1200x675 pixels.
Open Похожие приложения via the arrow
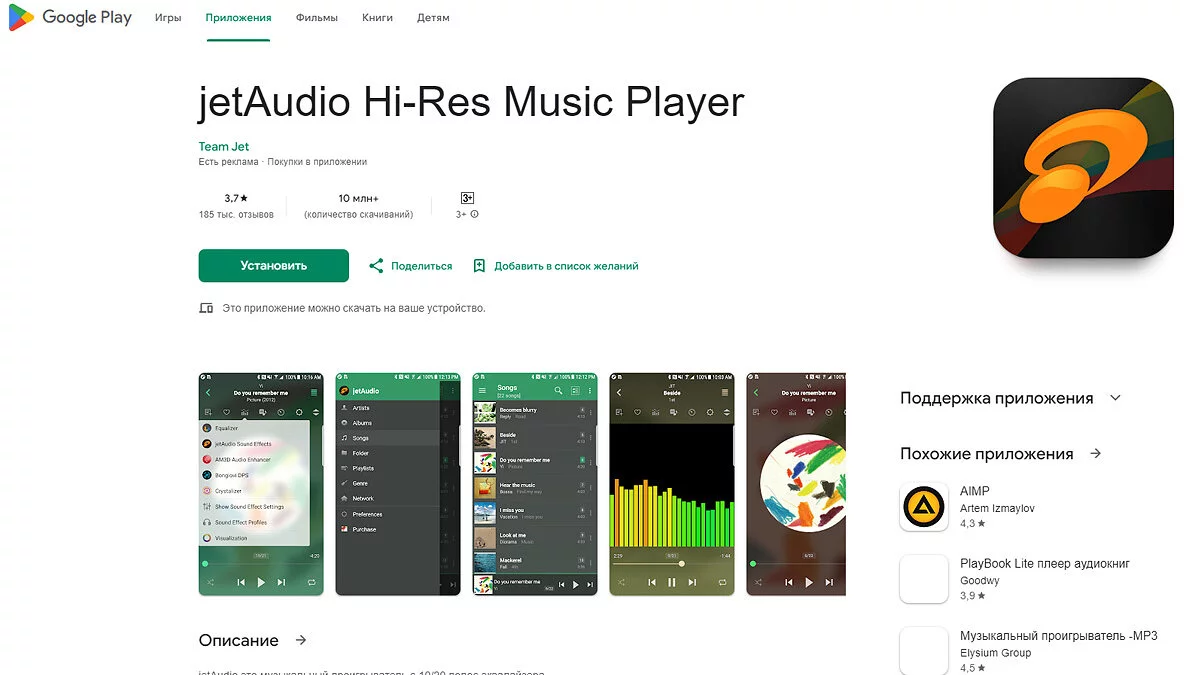(x=1096, y=453)
